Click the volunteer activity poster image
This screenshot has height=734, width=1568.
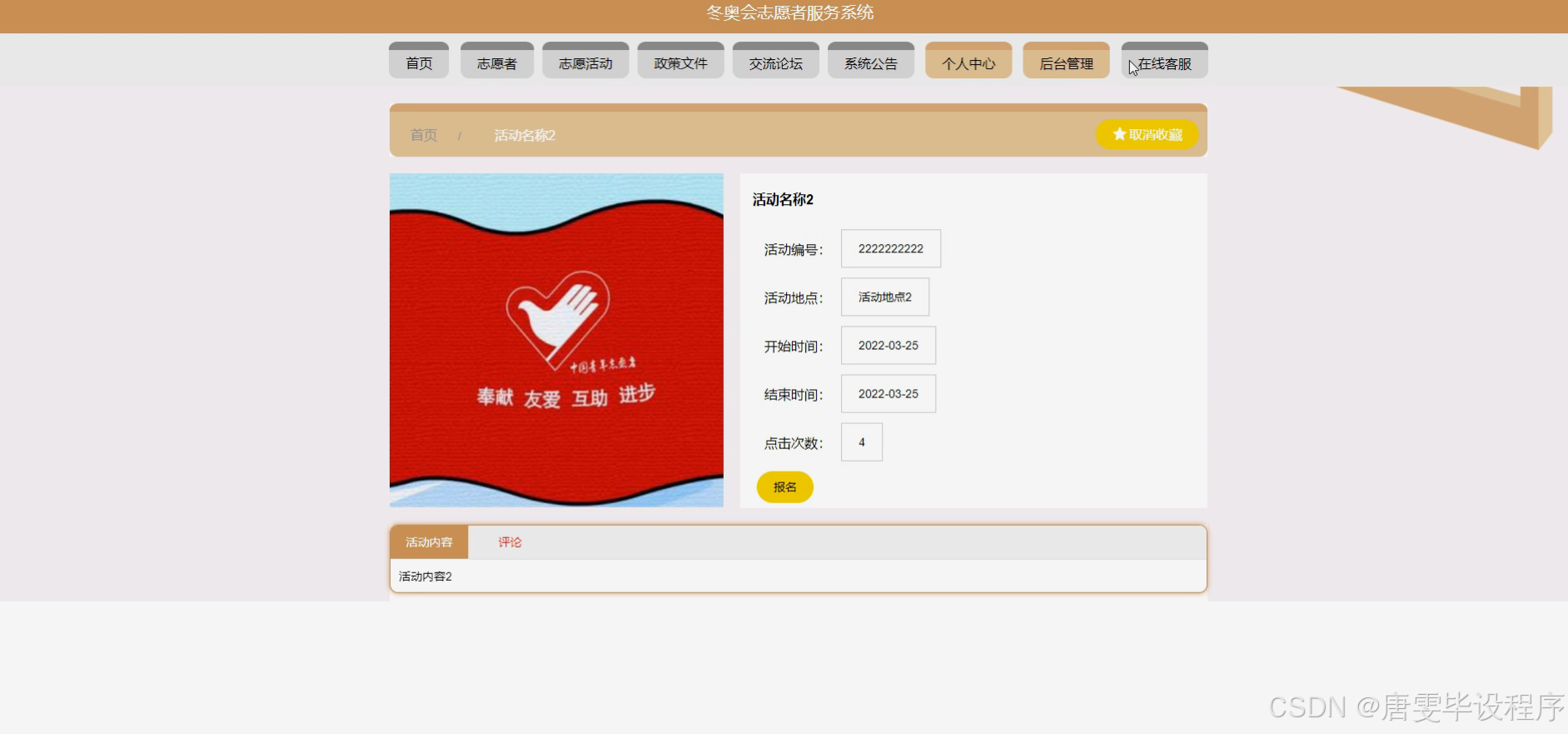coord(556,340)
